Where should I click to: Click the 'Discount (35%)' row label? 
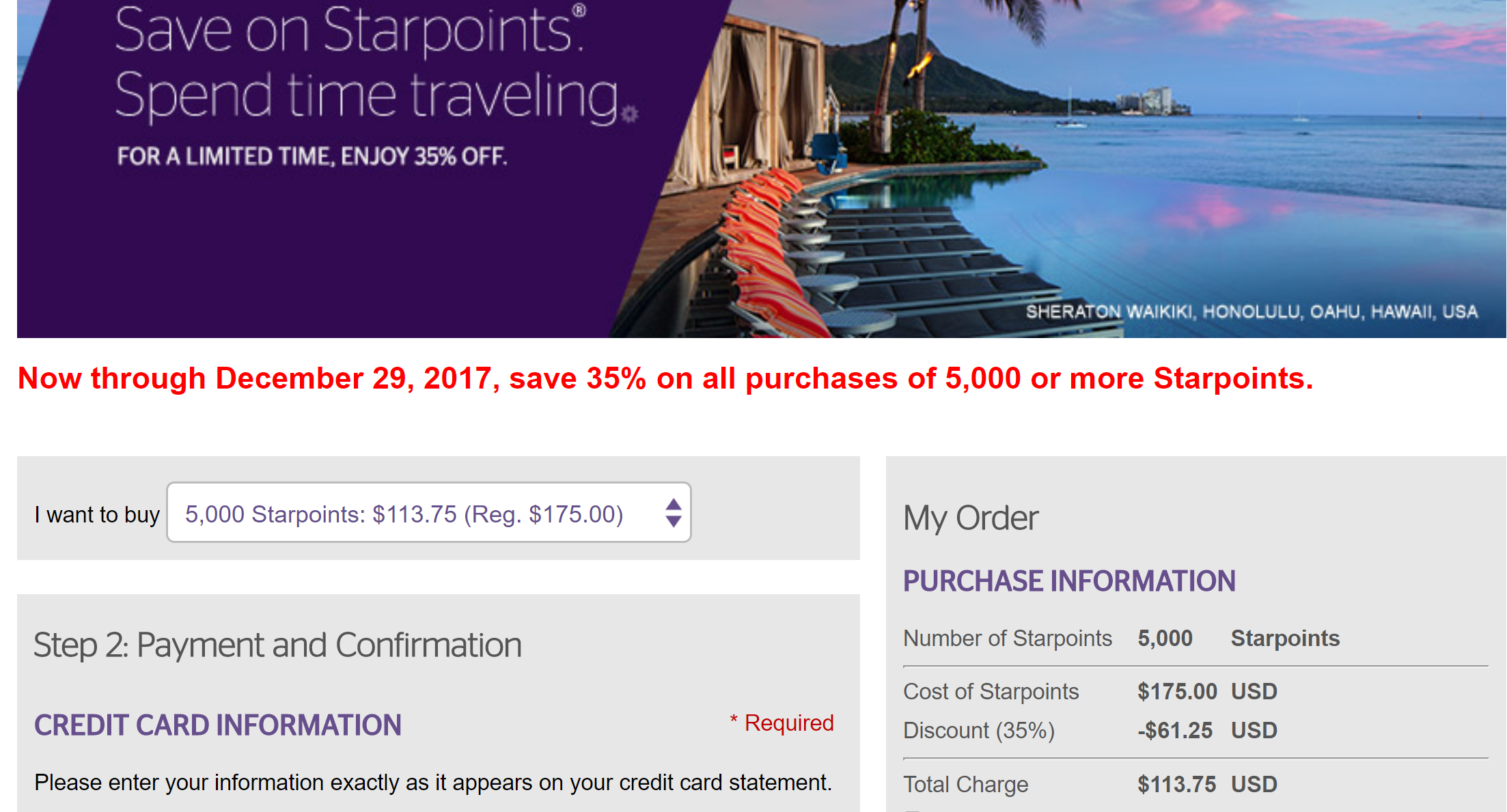pos(978,731)
